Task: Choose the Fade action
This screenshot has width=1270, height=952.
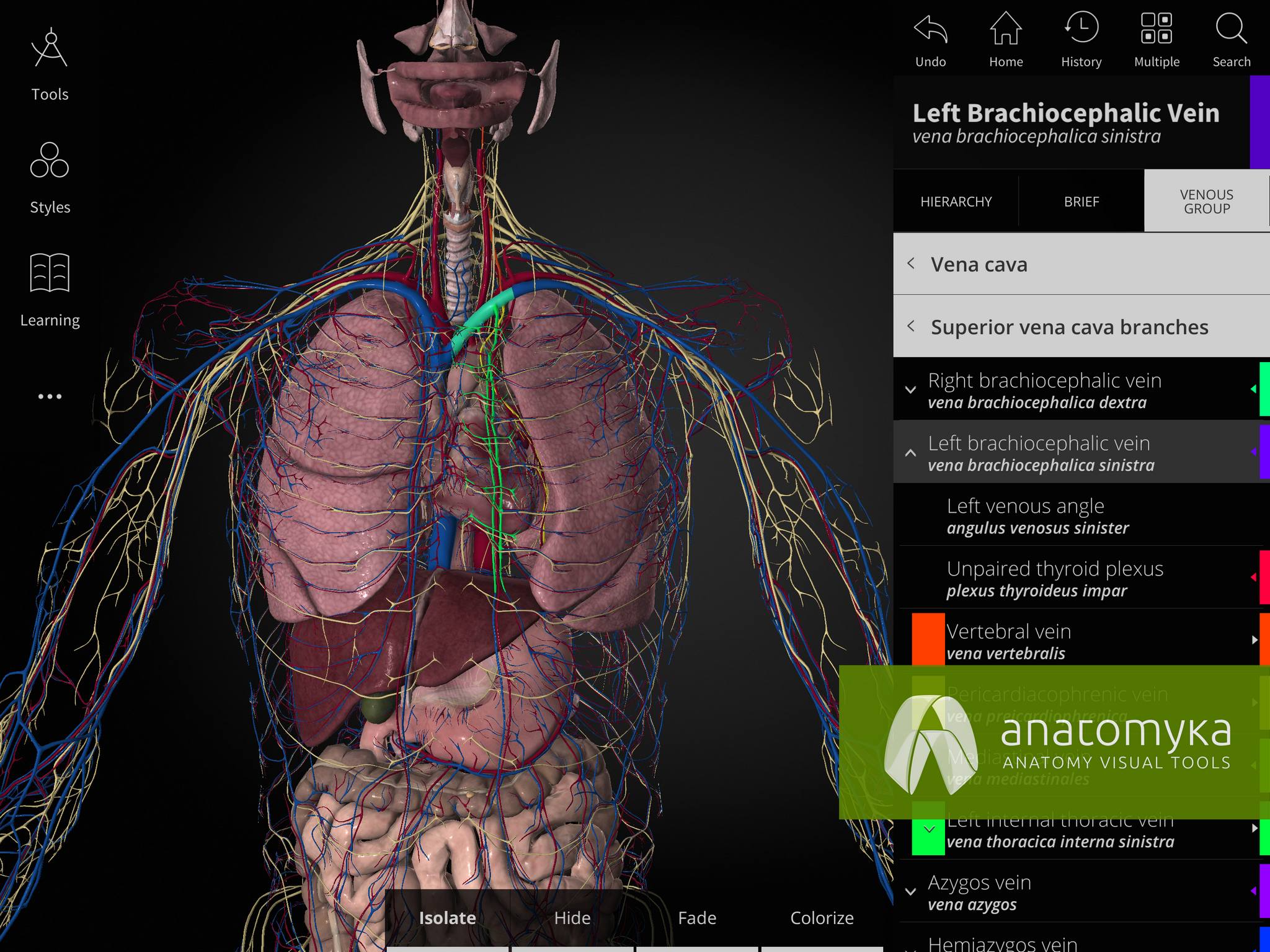Action: point(697,919)
